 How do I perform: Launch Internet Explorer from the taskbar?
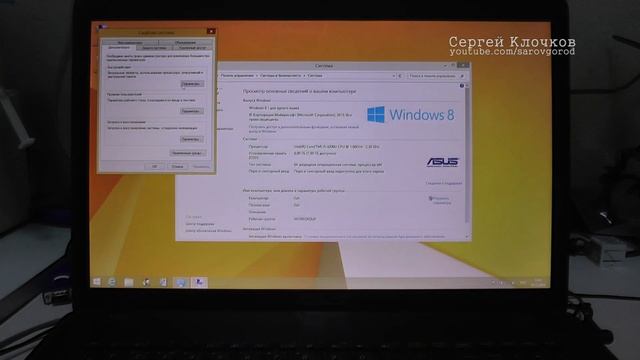[x=112, y=282]
